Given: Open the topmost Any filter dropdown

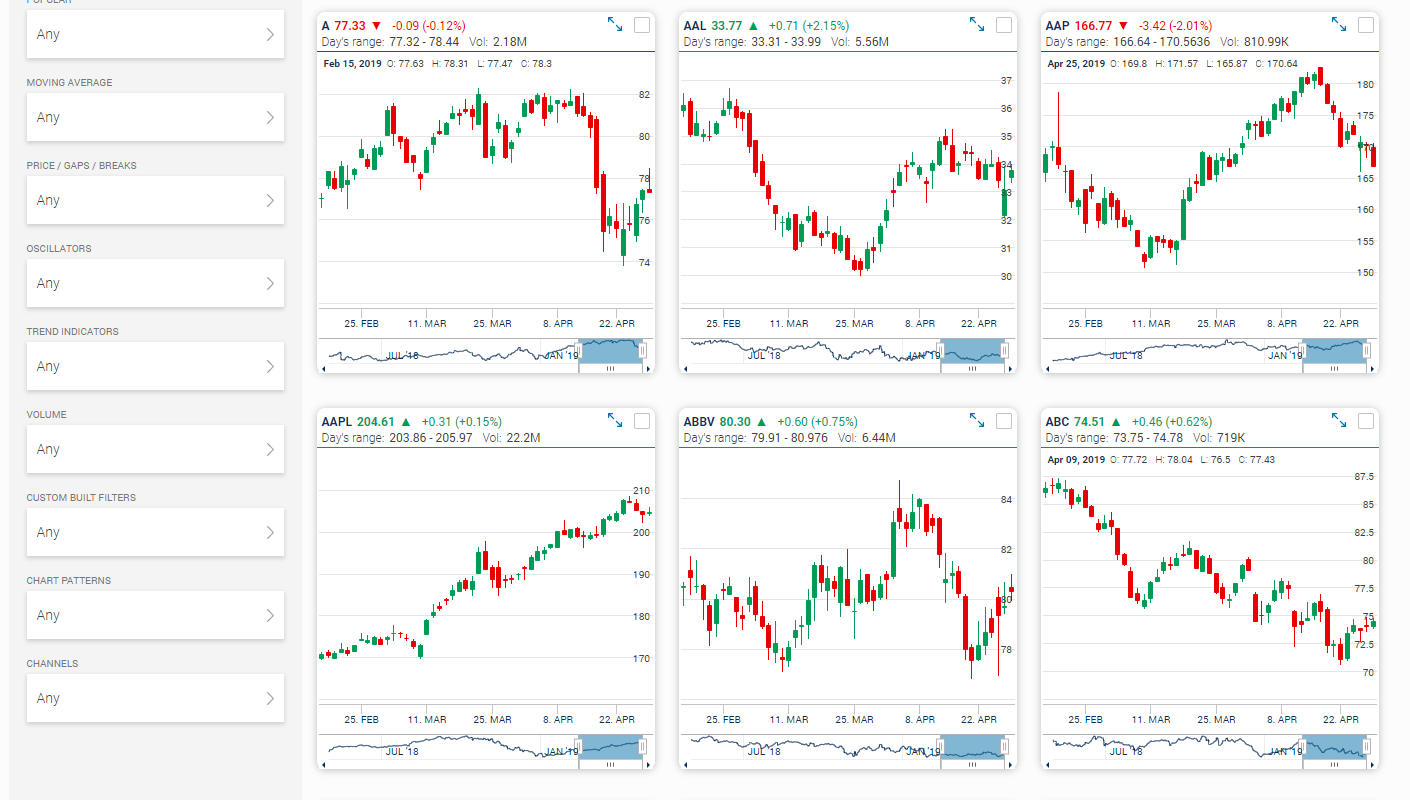Looking at the screenshot, I should tap(155, 34).
